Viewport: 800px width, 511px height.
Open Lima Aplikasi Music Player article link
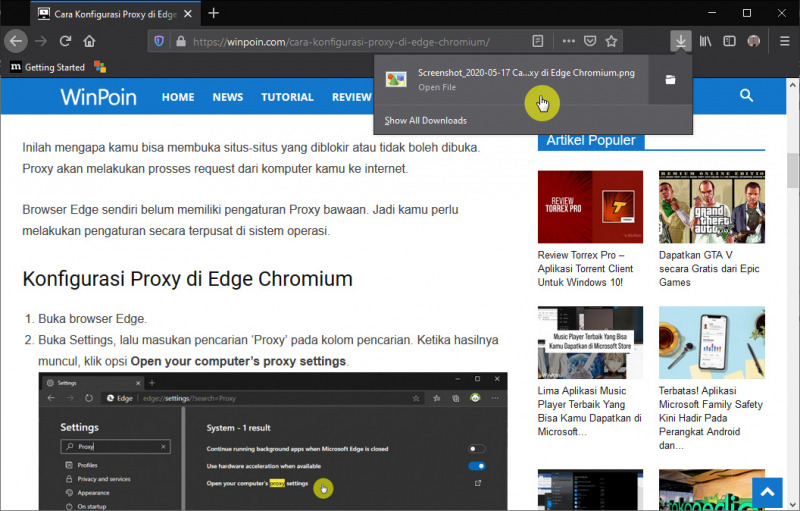click(589, 411)
